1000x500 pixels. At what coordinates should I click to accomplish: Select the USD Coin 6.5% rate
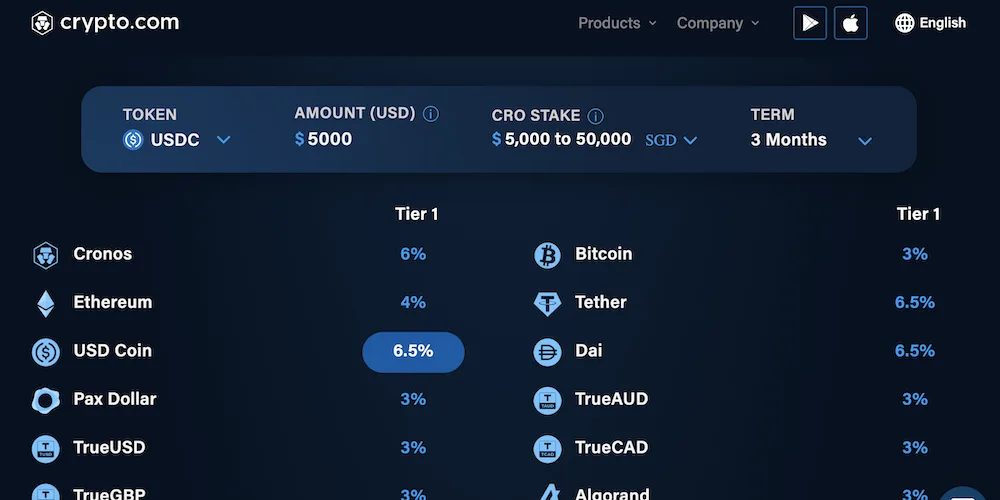413,352
